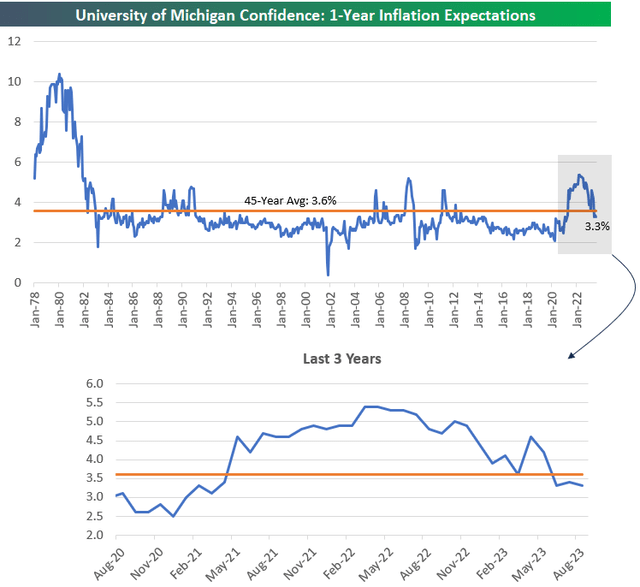The height and width of the screenshot is (587, 640).
Task: Click the Jan-86 axis label
Action: [x=133, y=309]
